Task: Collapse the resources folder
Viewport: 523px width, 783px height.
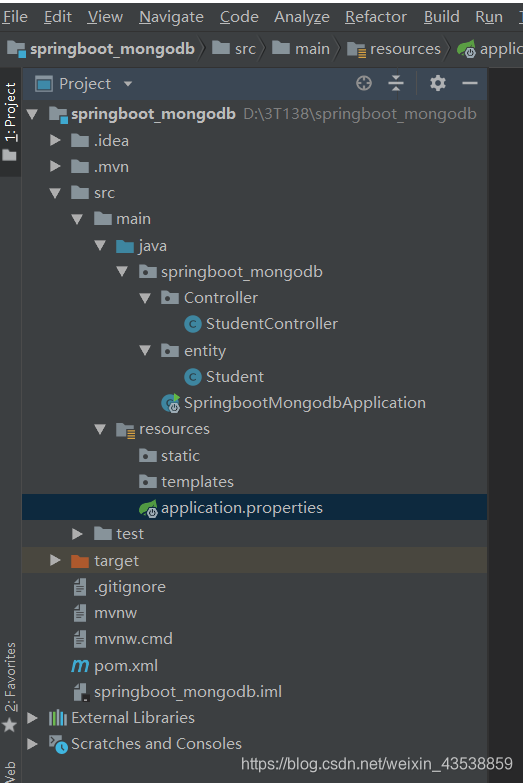Action: point(100,429)
